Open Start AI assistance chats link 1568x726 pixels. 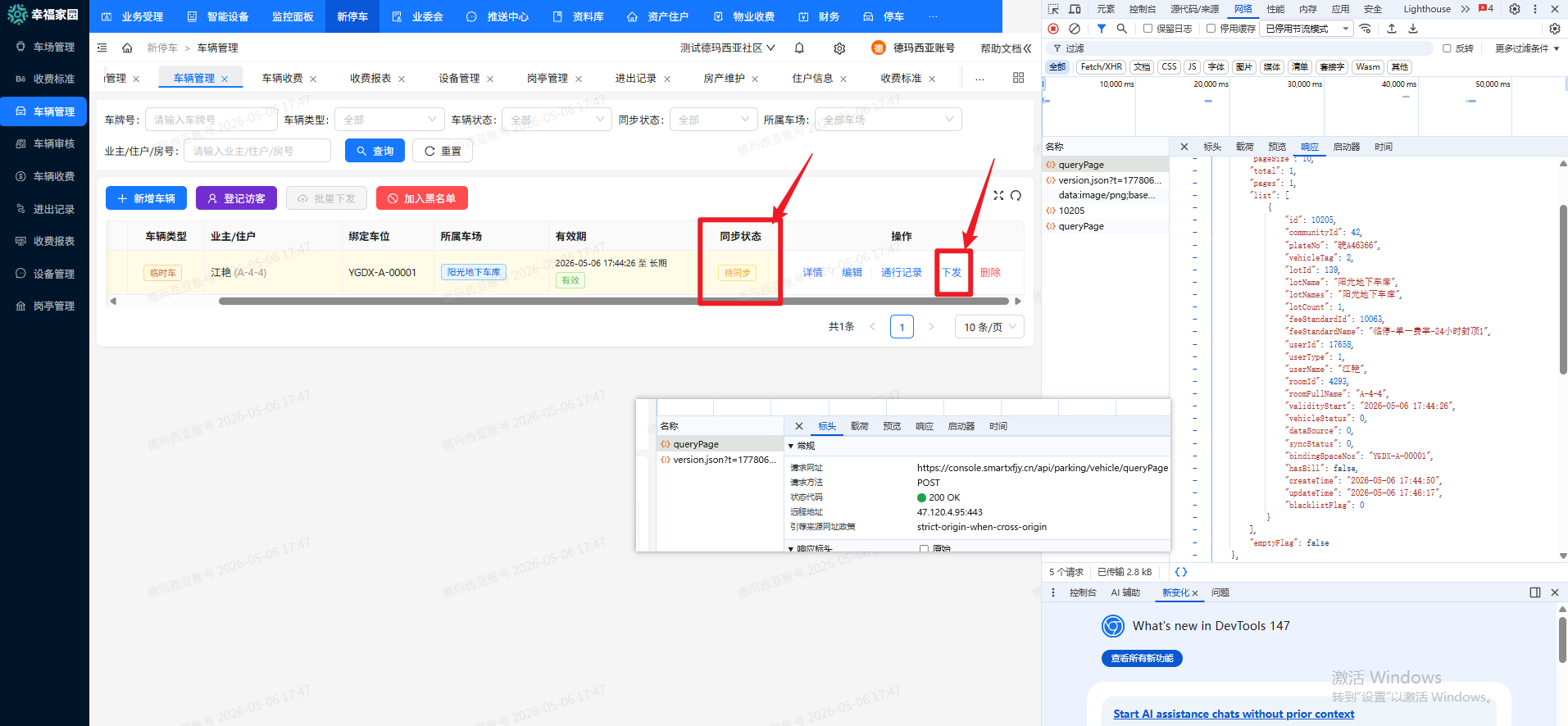click(1234, 715)
